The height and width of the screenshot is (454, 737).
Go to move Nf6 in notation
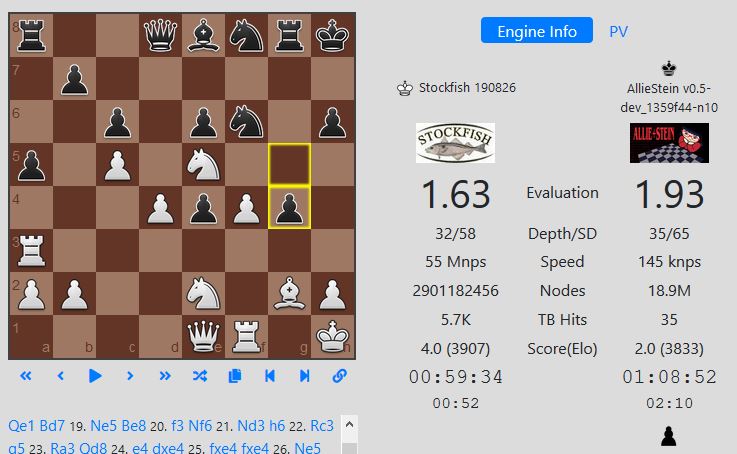pos(200,426)
